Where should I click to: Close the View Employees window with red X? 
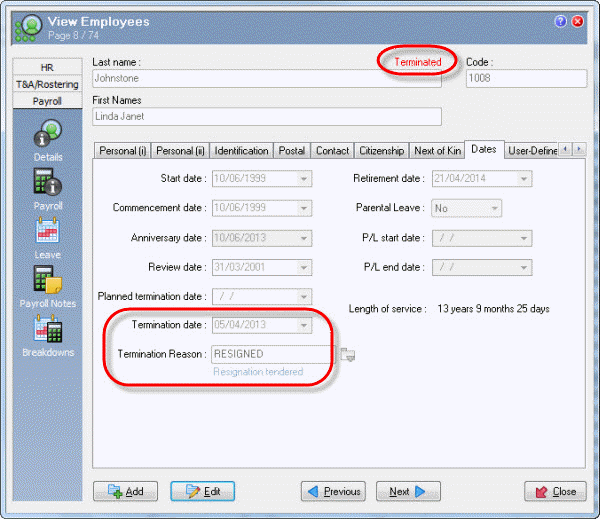pyautogui.click(x=577, y=21)
